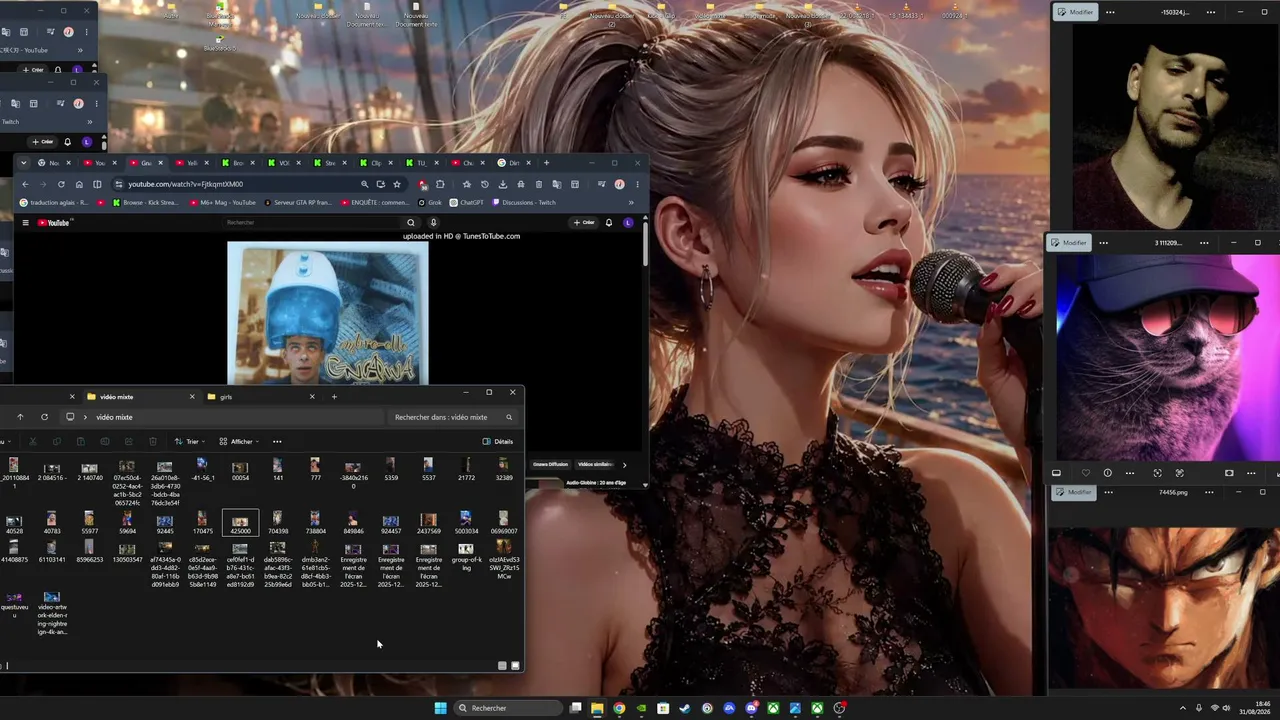Toggle browser side panel split view icon
Image resolution: width=1280 pixels, height=720 pixels.
pos(97,184)
